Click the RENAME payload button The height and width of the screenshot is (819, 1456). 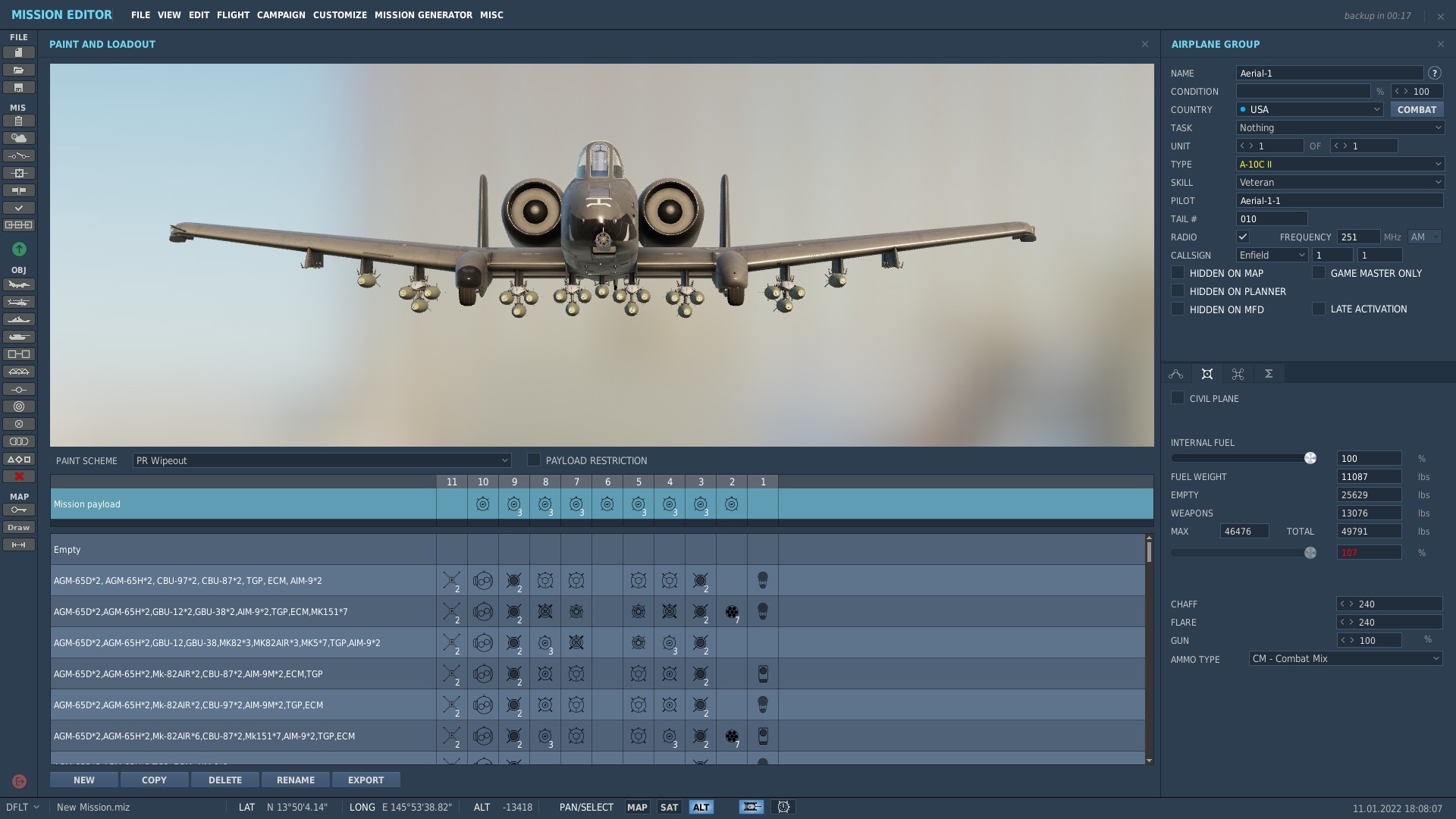296,780
